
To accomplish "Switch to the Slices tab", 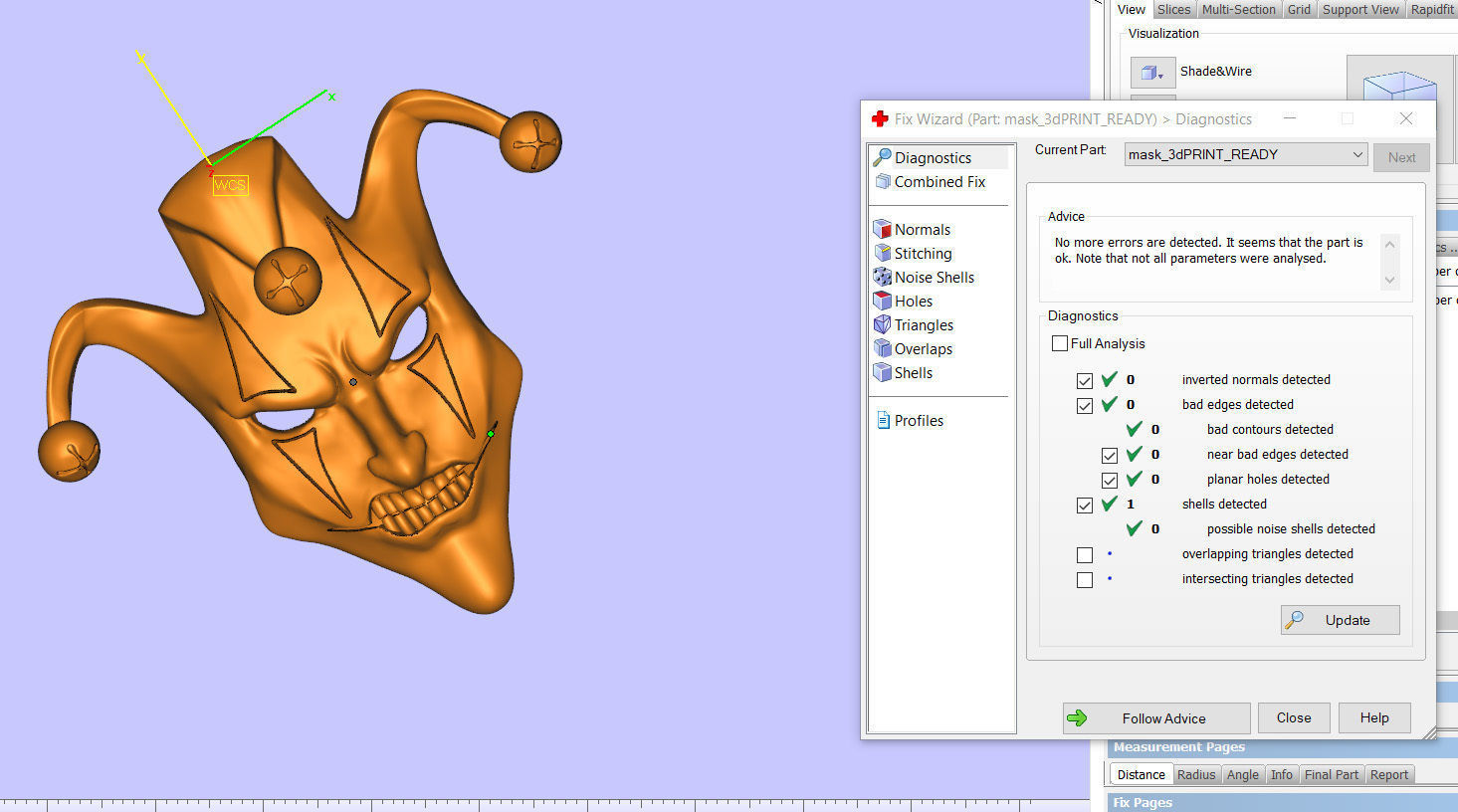I will (x=1173, y=9).
